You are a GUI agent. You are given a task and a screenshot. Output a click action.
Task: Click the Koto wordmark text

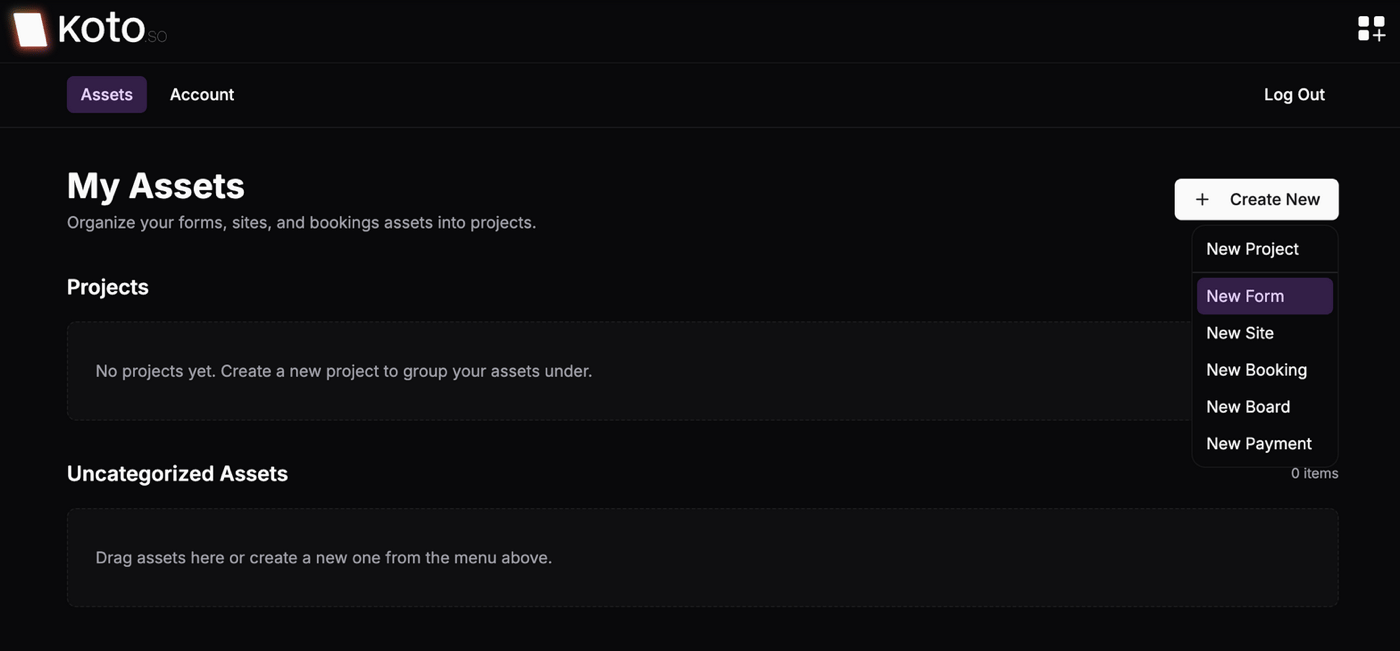(x=102, y=29)
